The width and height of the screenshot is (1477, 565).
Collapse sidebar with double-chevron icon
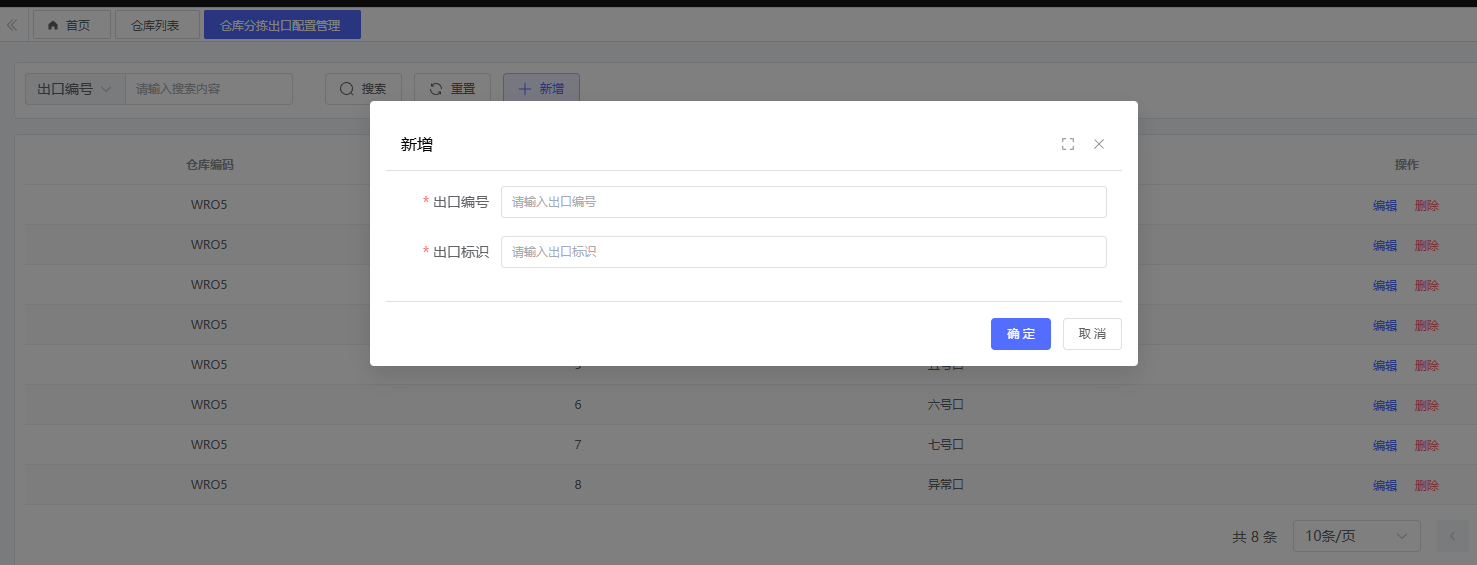[x=12, y=25]
